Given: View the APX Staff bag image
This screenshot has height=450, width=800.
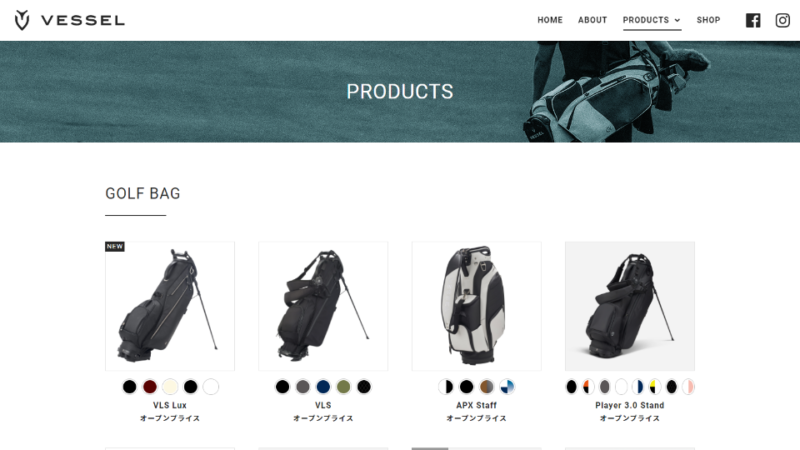Looking at the screenshot, I should [x=477, y=306].
